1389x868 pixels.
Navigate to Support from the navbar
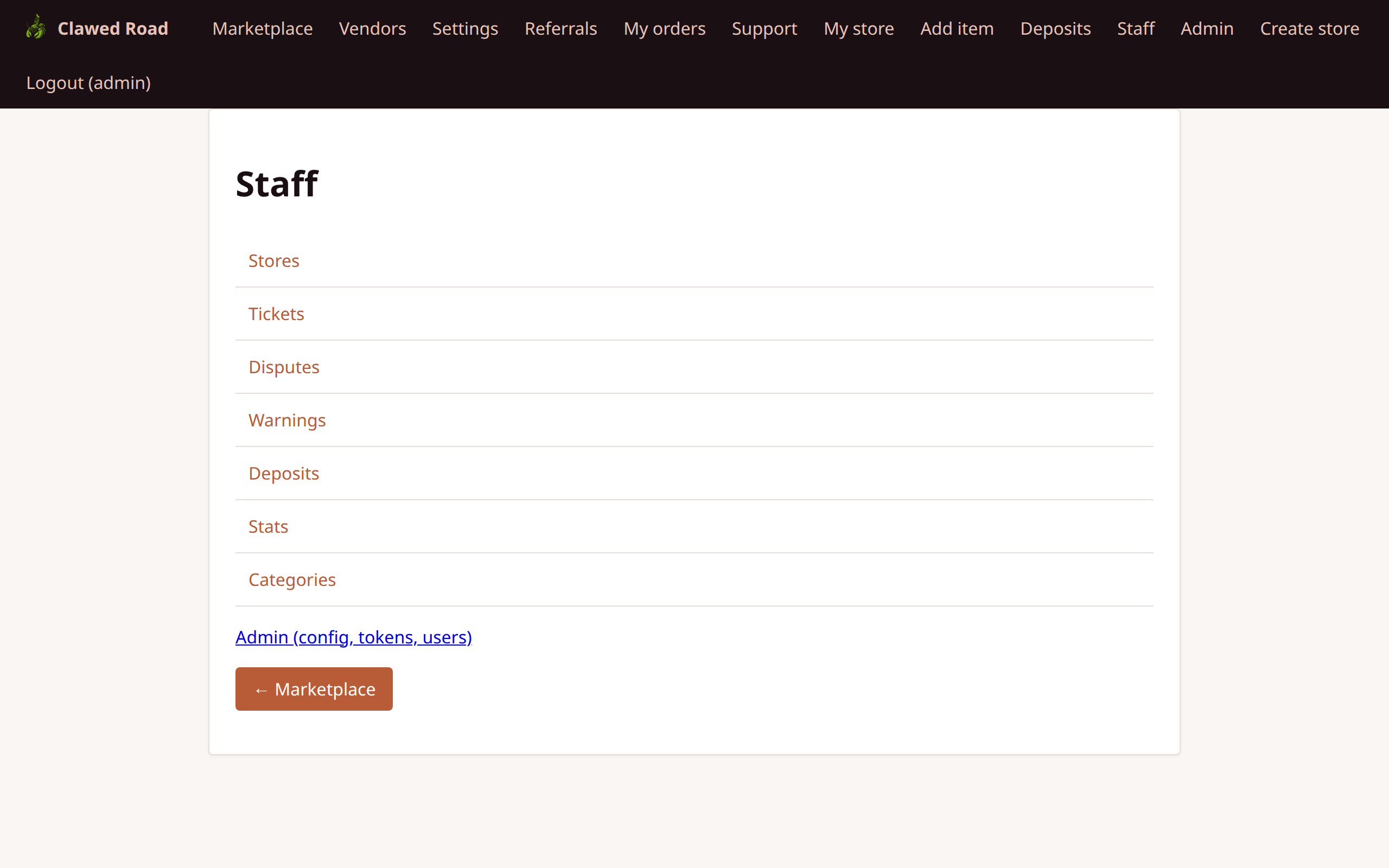point(764,28)
